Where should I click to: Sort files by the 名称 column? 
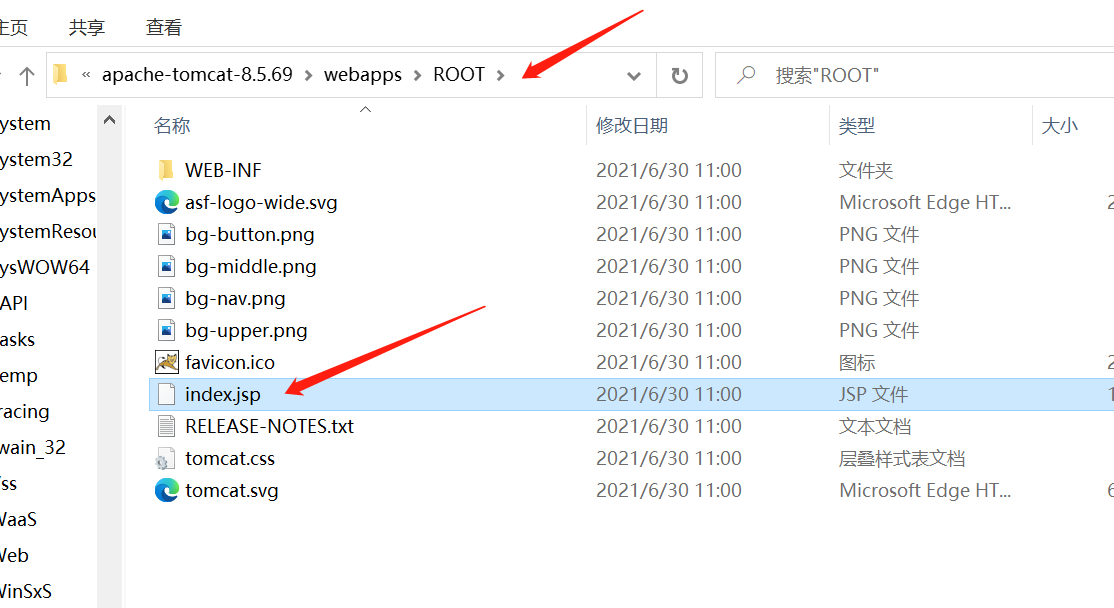[172, 126]
